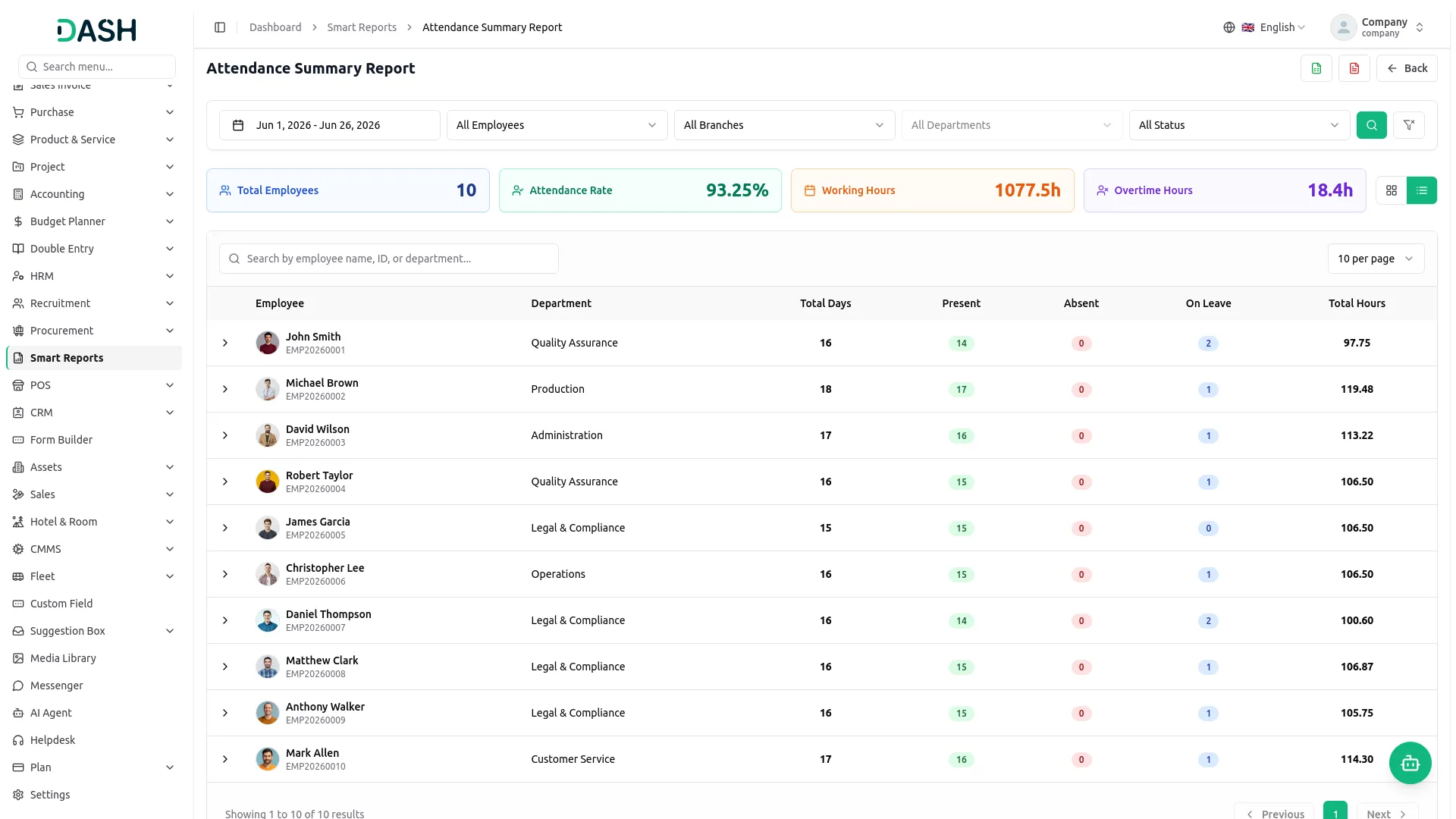
Task: Sort by the Present column header
Action: click(x=961, y=303)
